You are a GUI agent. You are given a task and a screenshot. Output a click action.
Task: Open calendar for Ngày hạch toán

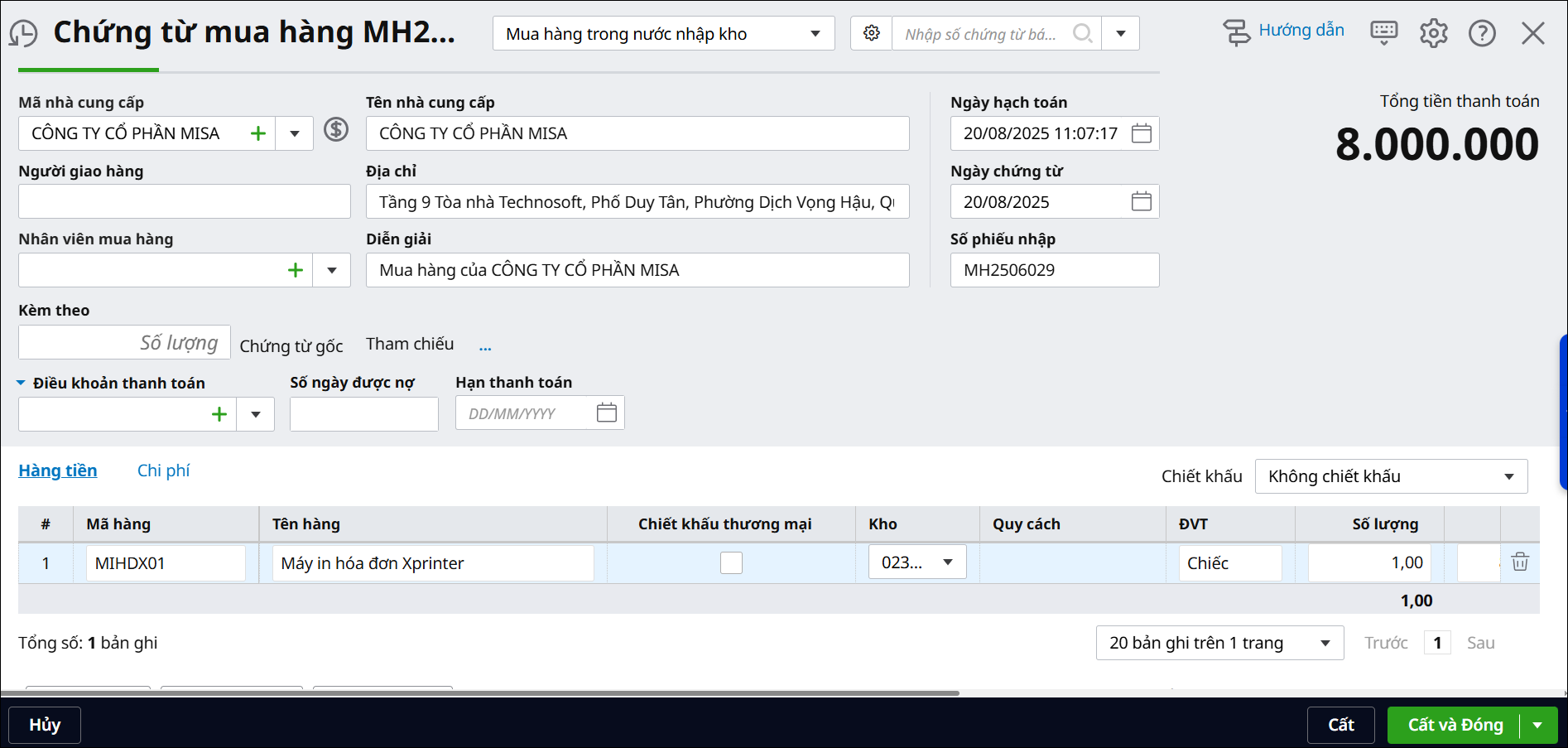coord(1142,133)
